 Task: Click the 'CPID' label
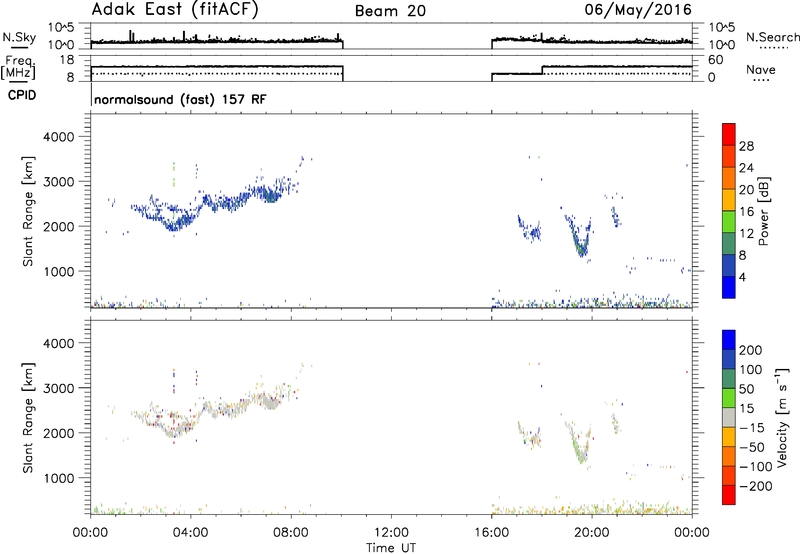[22, 95]
